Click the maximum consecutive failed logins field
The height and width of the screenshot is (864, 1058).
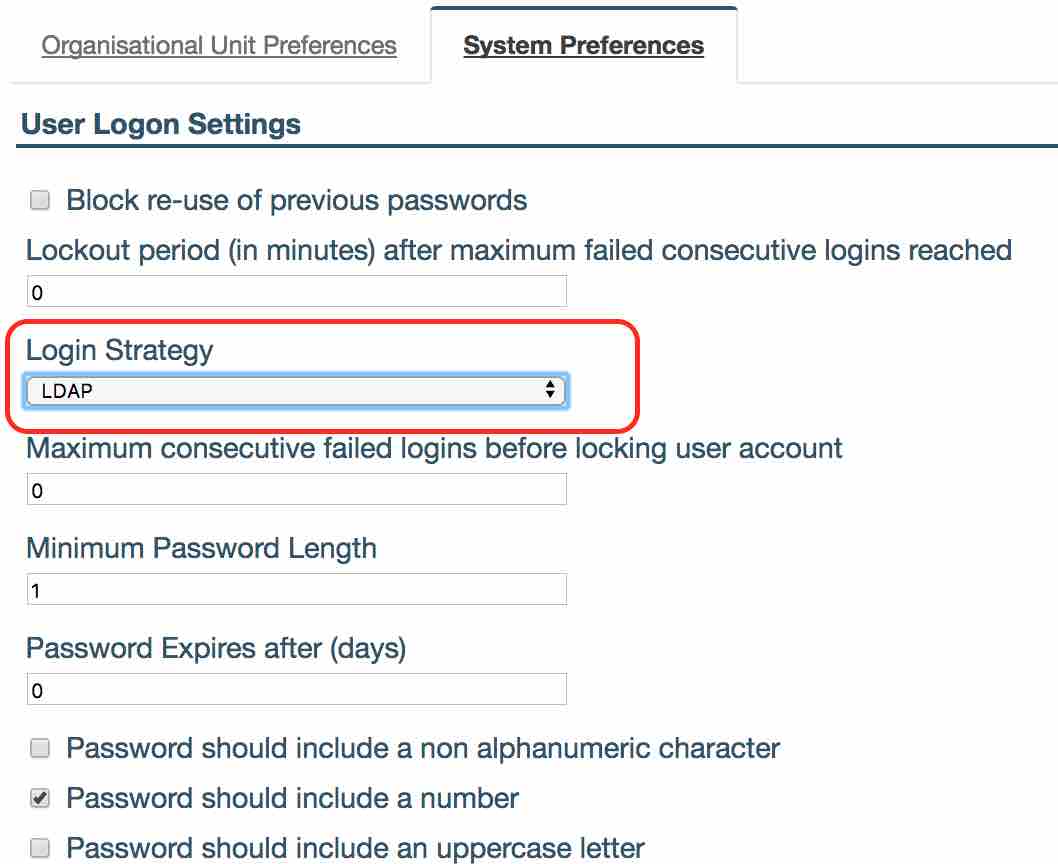point(296,490)
